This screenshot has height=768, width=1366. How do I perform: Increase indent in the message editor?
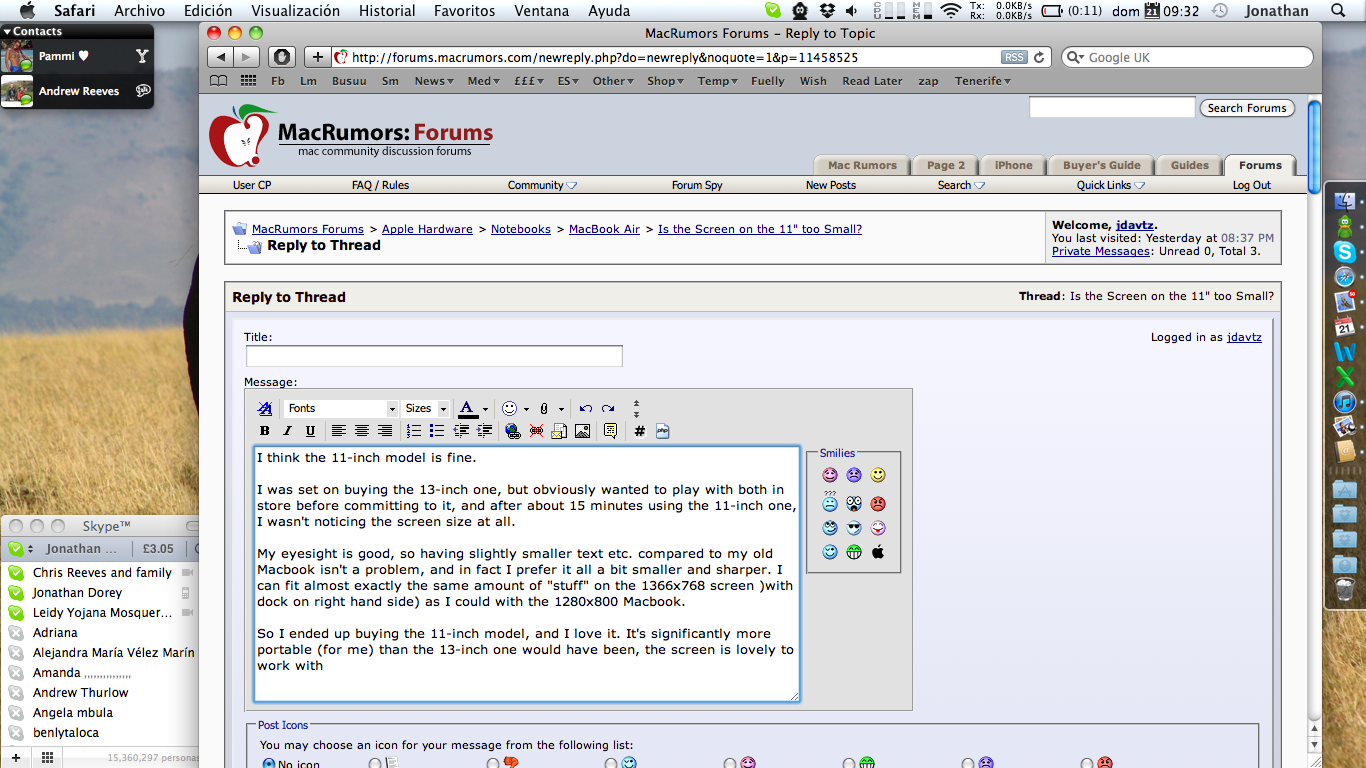[484, 431]
